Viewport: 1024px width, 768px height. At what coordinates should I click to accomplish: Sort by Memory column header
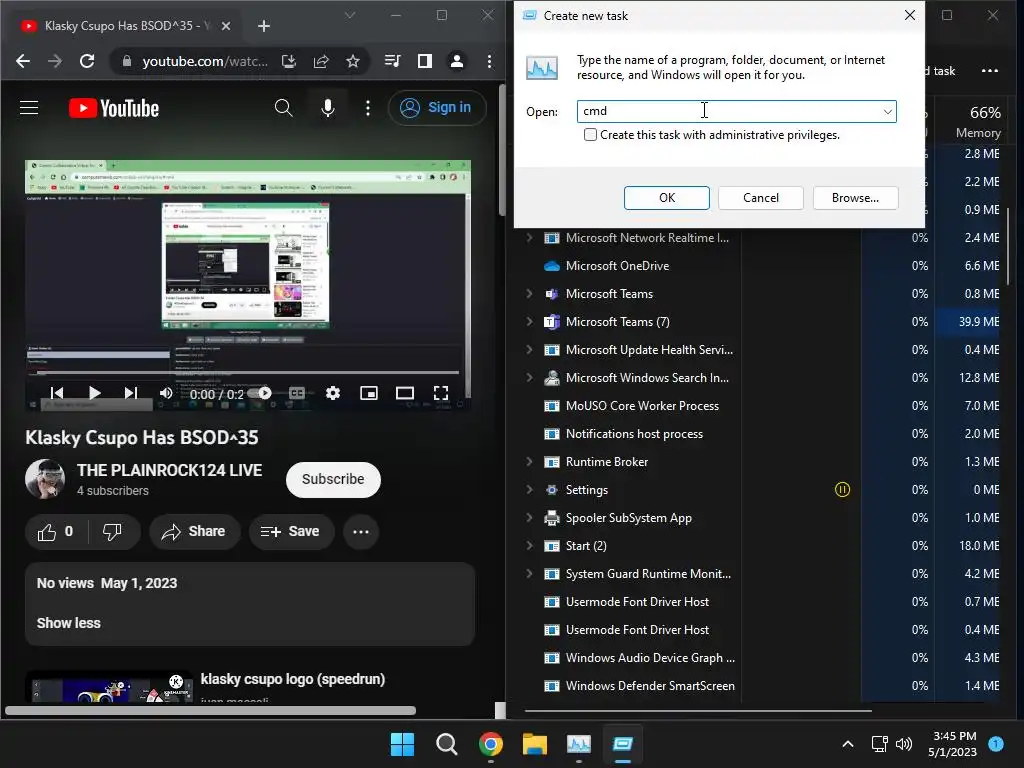pyautogui.click(x=978, y=121)
